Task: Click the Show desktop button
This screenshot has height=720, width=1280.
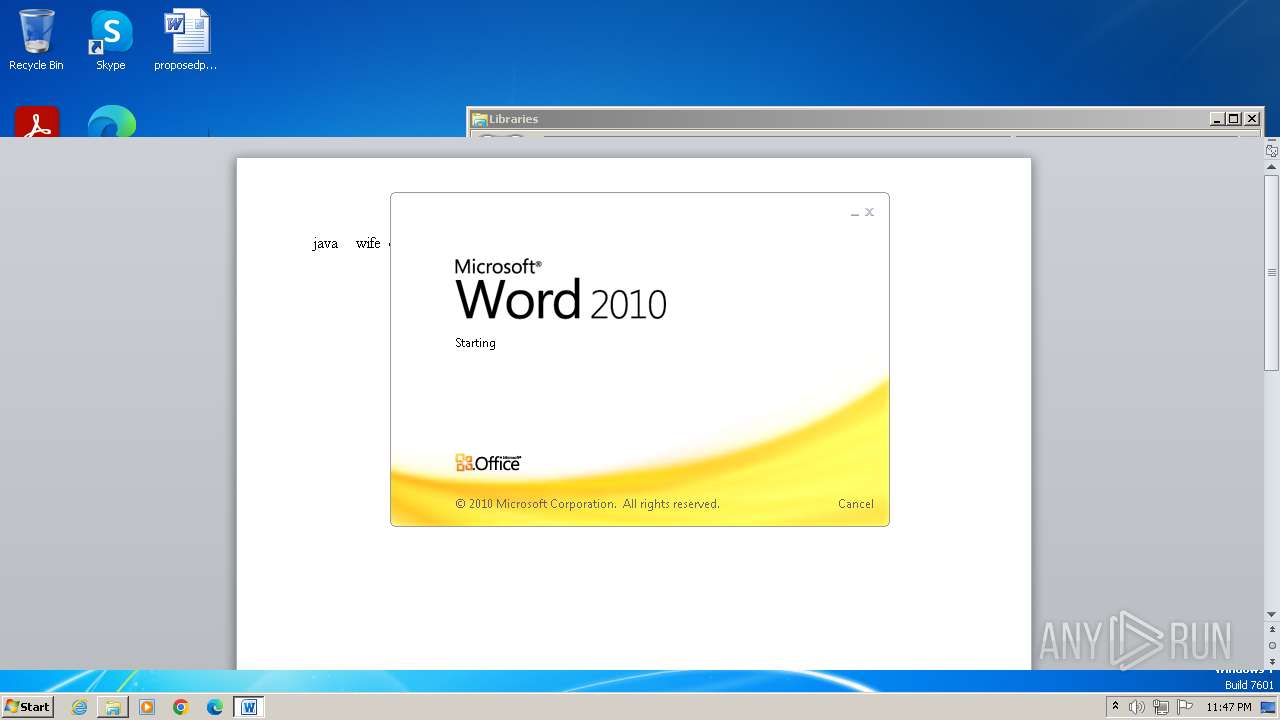Action: pyautogui.click(x=1269, y=707)
